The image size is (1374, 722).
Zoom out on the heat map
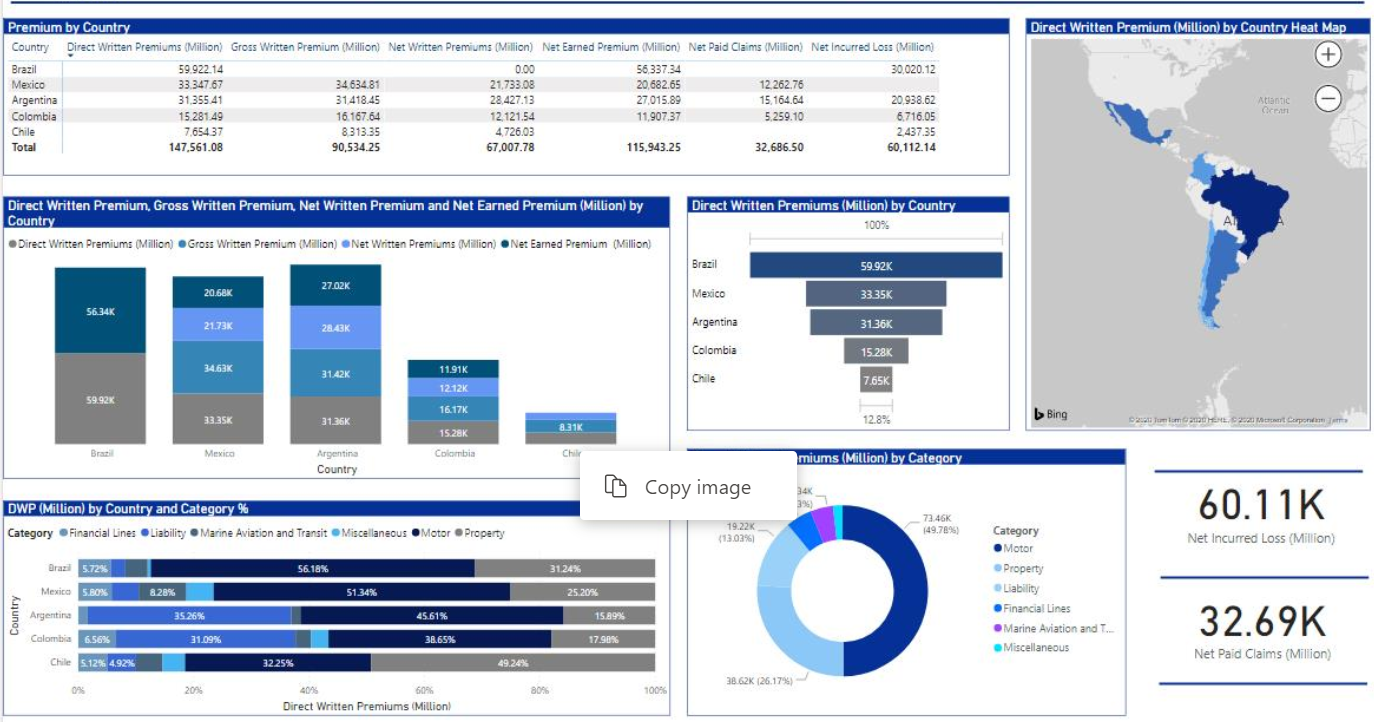point(1327,99)
